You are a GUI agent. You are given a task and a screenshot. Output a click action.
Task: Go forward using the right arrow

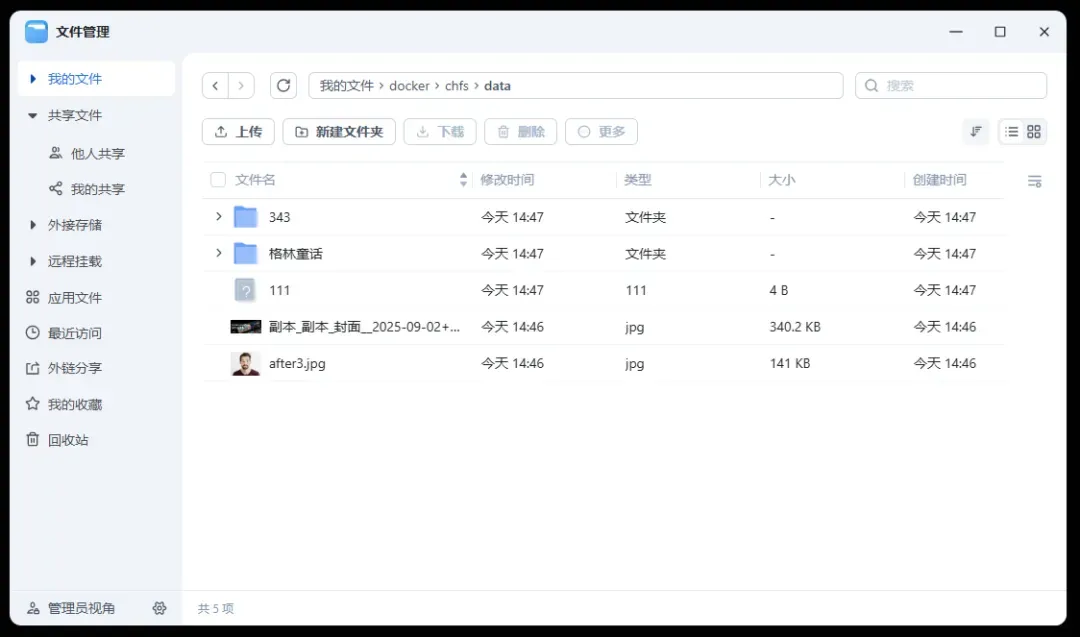[241, 86]
